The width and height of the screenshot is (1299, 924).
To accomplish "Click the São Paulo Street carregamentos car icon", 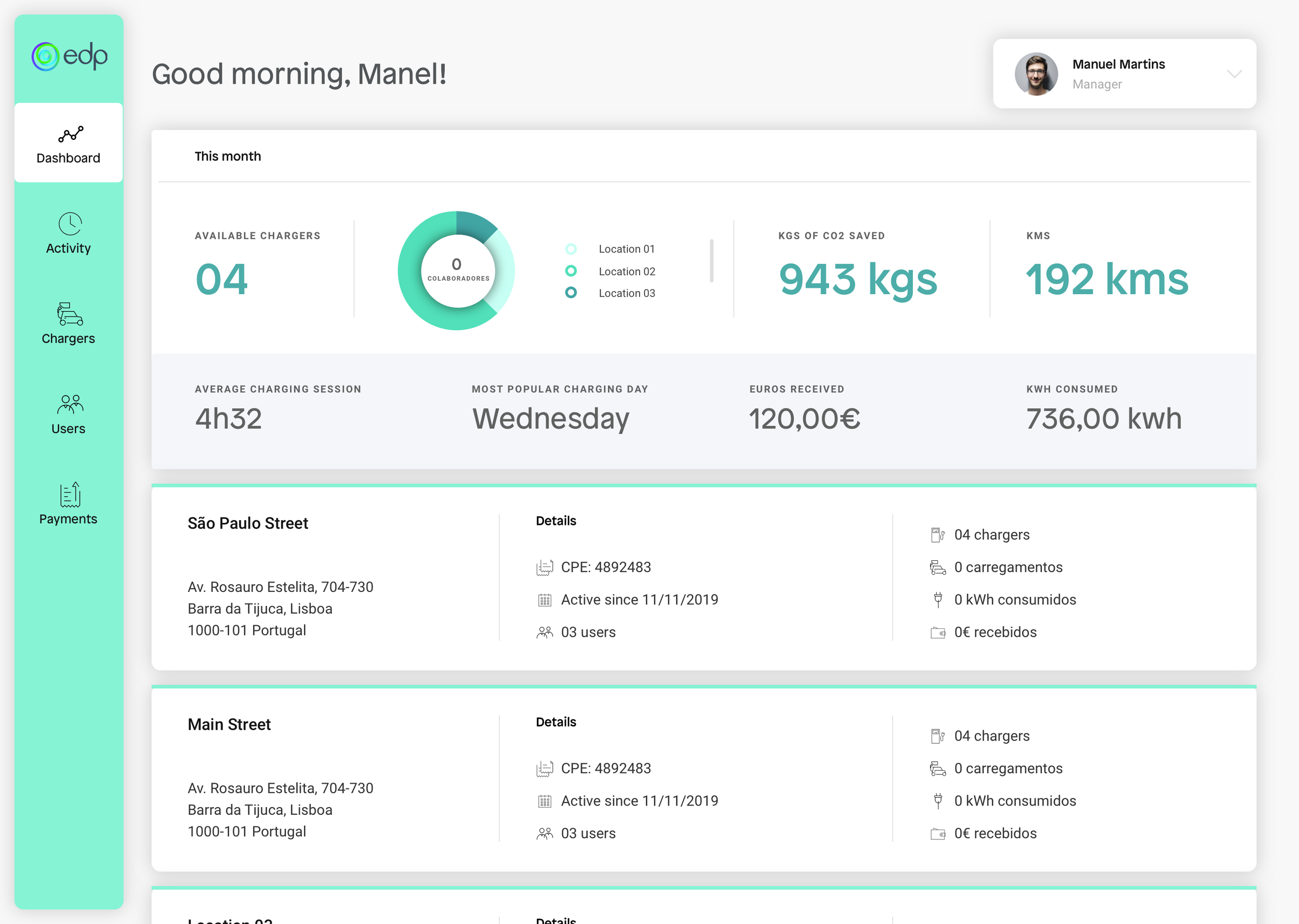I will tap(938, 568).
